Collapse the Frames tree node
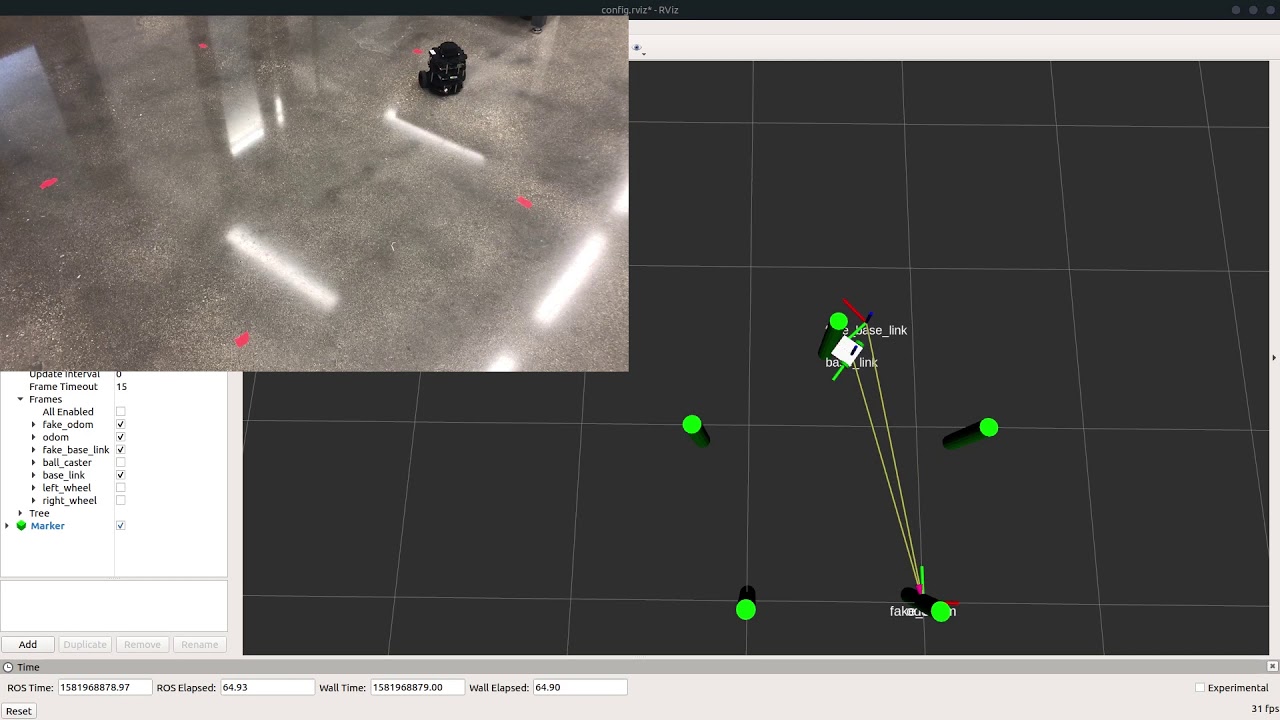This screenshot has height=720, width=1280. pyautogui.click(x=20, y=399)
